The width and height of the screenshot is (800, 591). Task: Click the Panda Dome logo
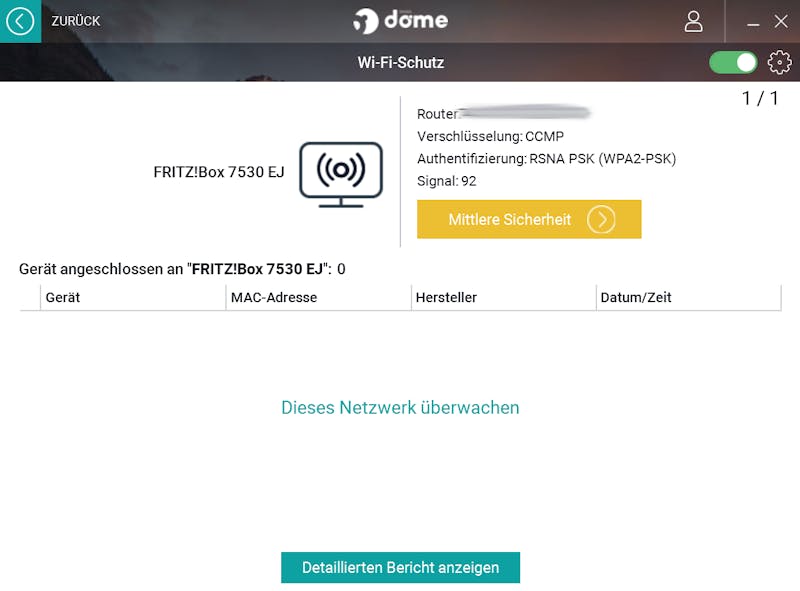(401, 21)
